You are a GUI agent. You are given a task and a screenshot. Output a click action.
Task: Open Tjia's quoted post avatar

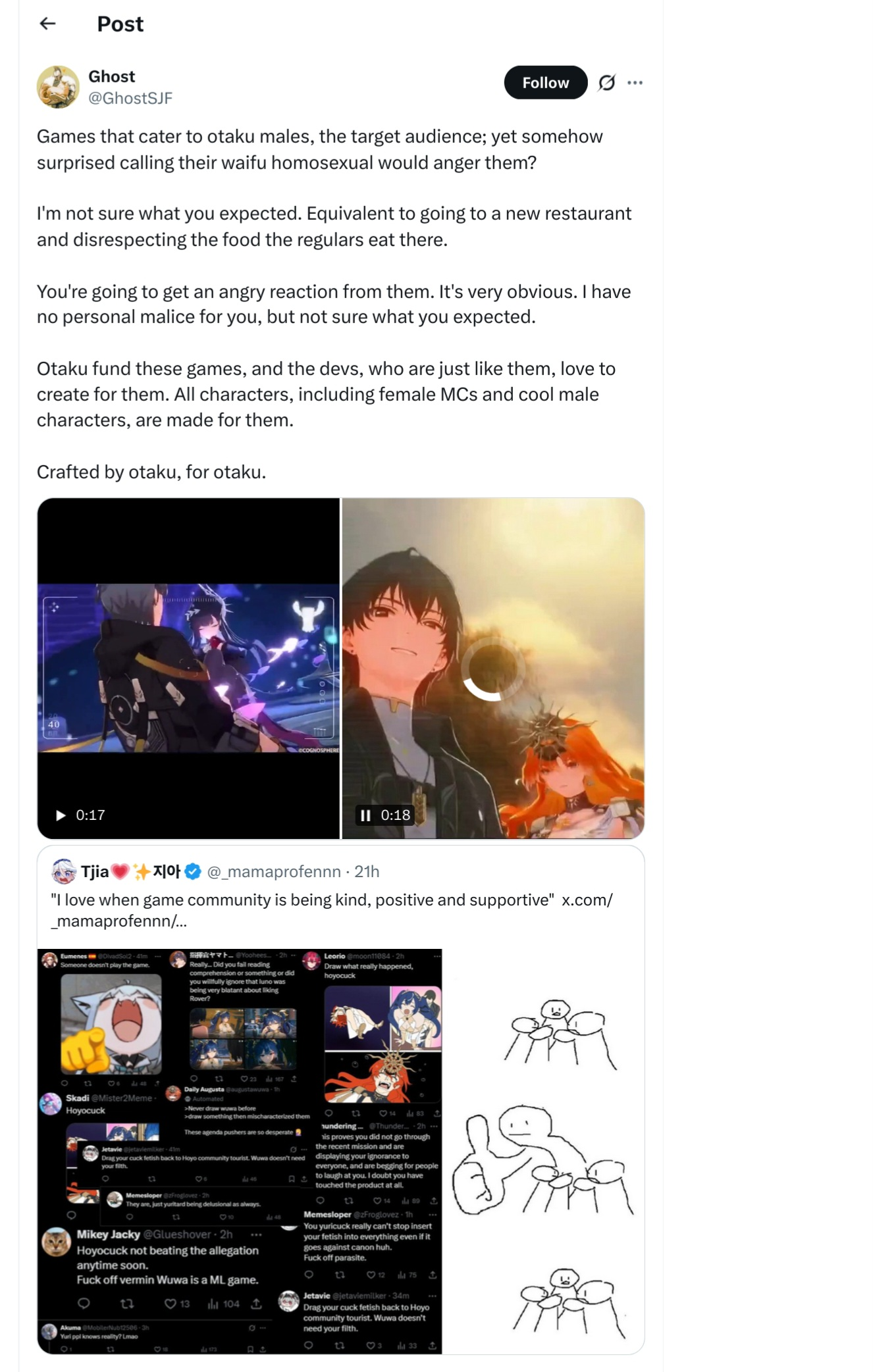[x=64, y=871]
